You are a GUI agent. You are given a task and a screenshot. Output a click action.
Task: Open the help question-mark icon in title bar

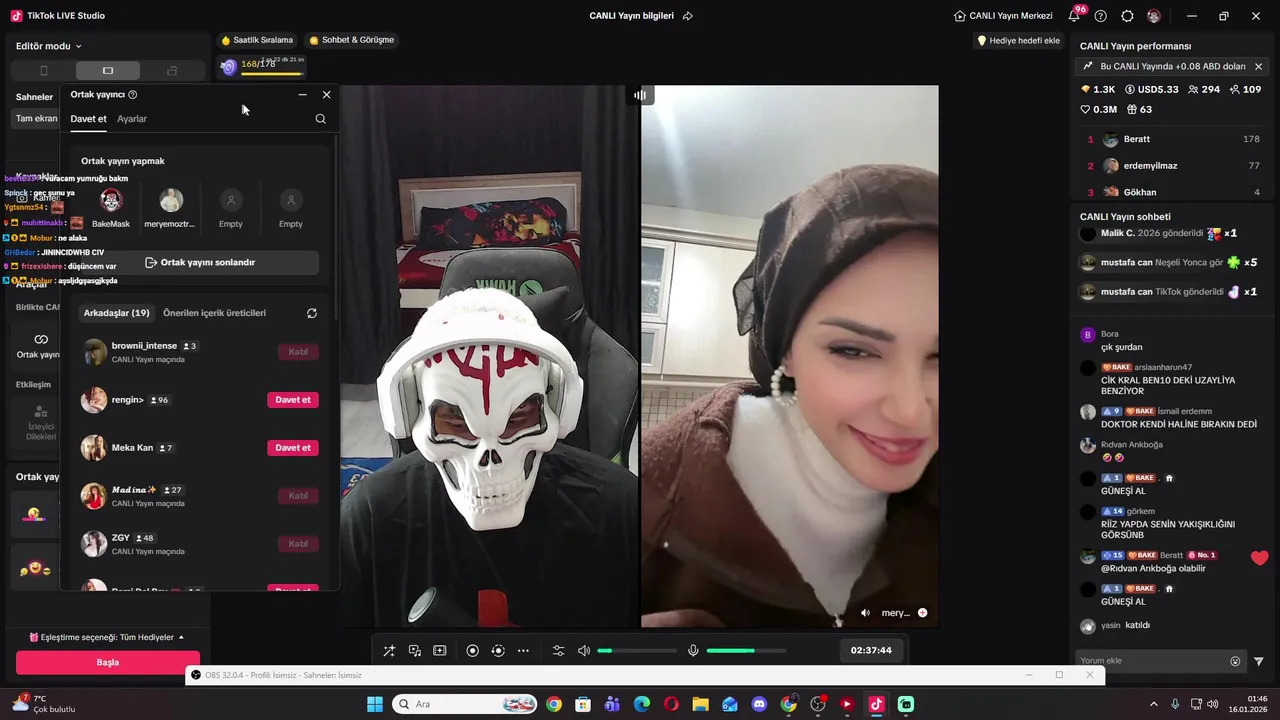pyautogui.click(x=1101, y=16)
